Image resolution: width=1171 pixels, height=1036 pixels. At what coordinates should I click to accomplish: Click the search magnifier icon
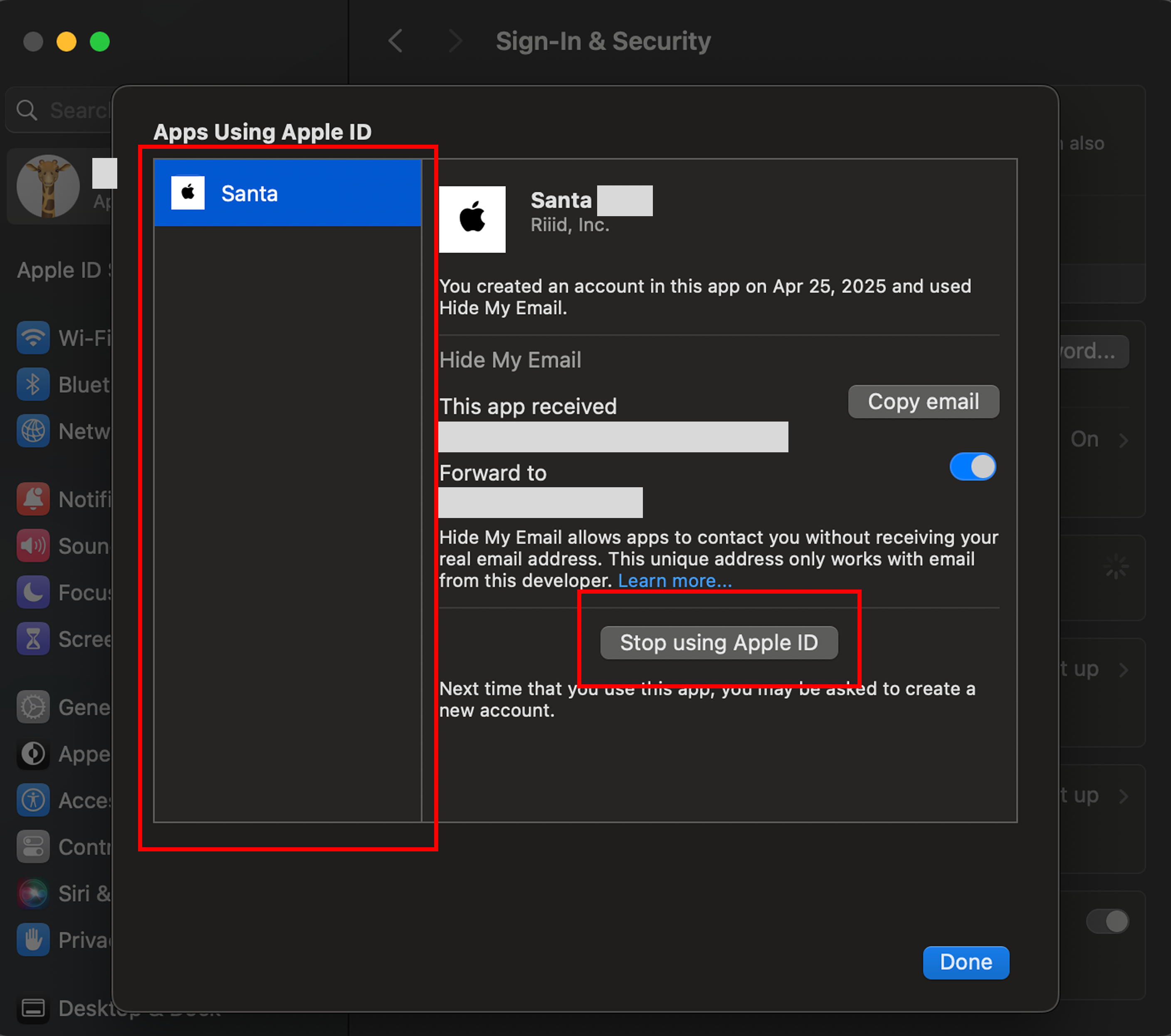(26, 110)
